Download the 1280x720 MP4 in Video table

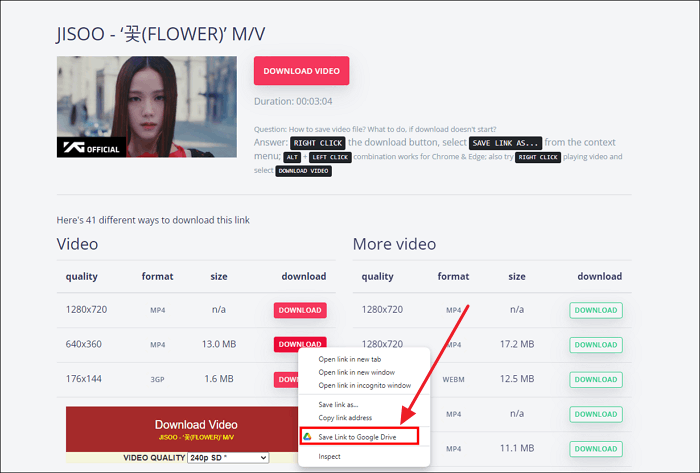(x=300, y=310)
